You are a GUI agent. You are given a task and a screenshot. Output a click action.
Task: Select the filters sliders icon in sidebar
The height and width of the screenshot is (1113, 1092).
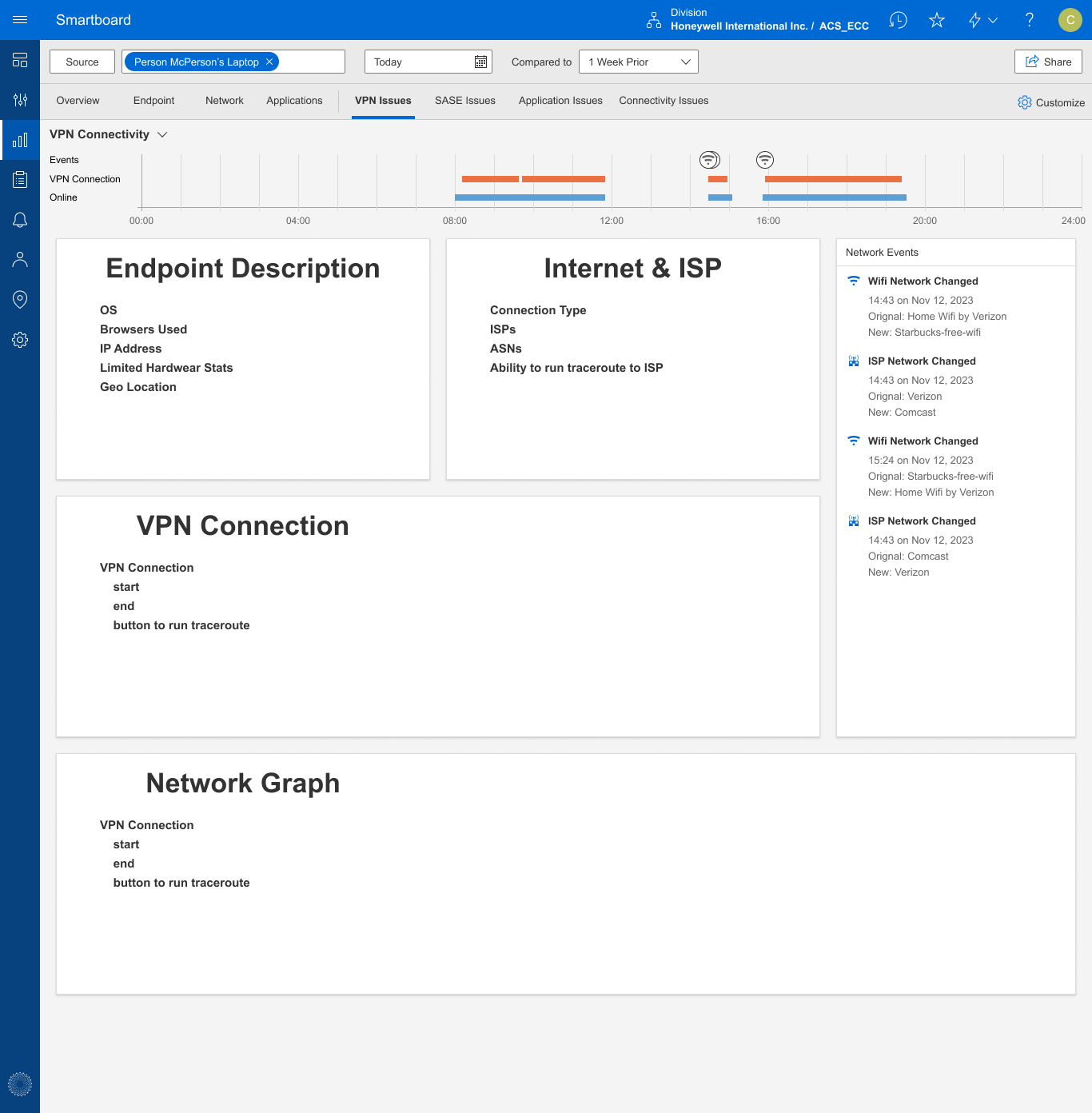(x=20, y=100)
